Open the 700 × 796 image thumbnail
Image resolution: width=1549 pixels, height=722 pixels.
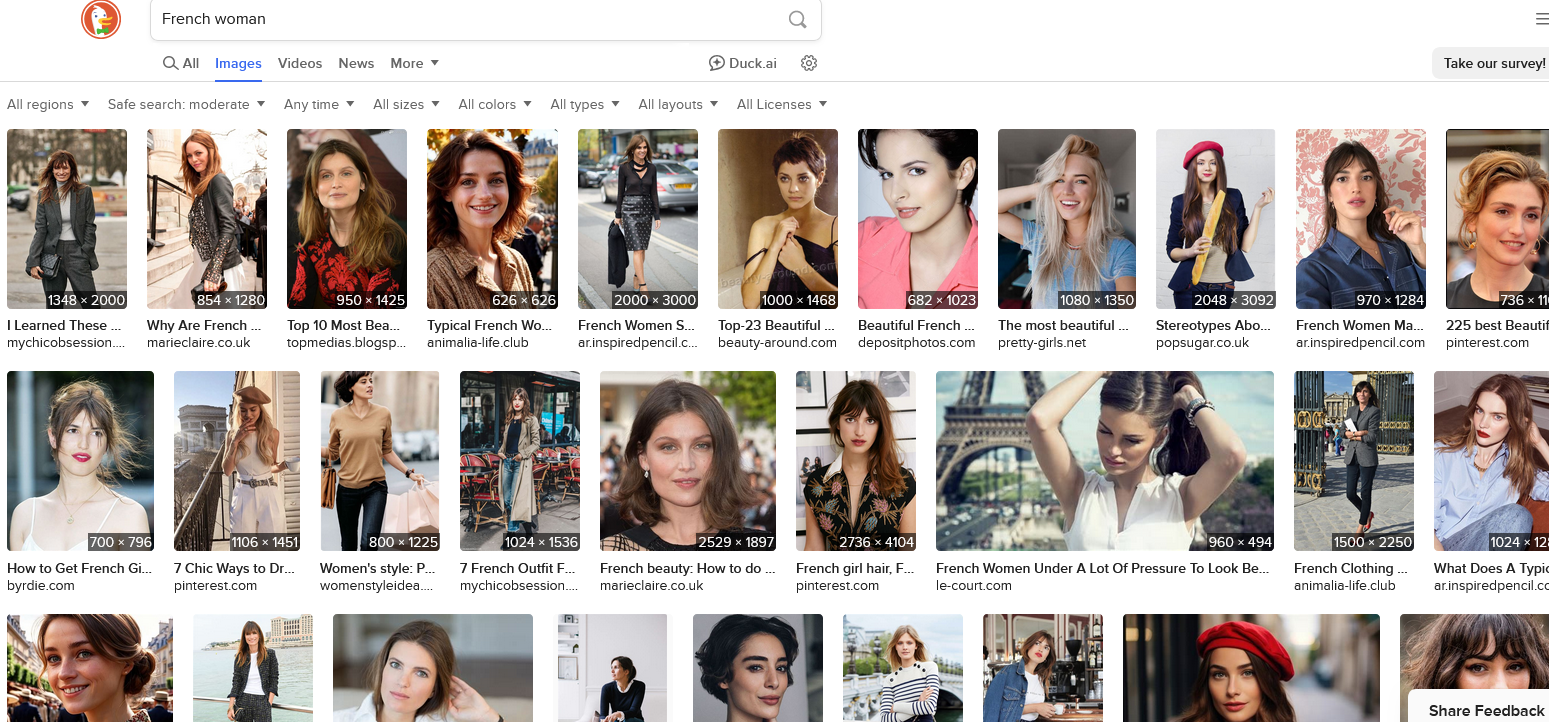tap(80, 461)
